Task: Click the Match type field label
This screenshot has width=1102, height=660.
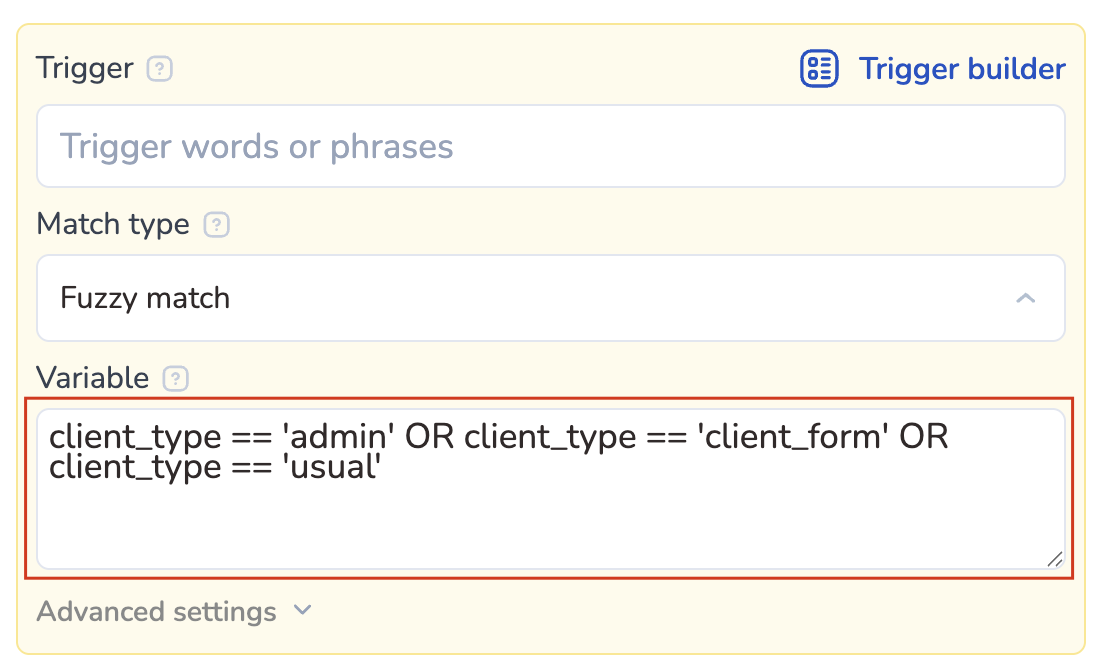Action: click(x=113, y=224)
